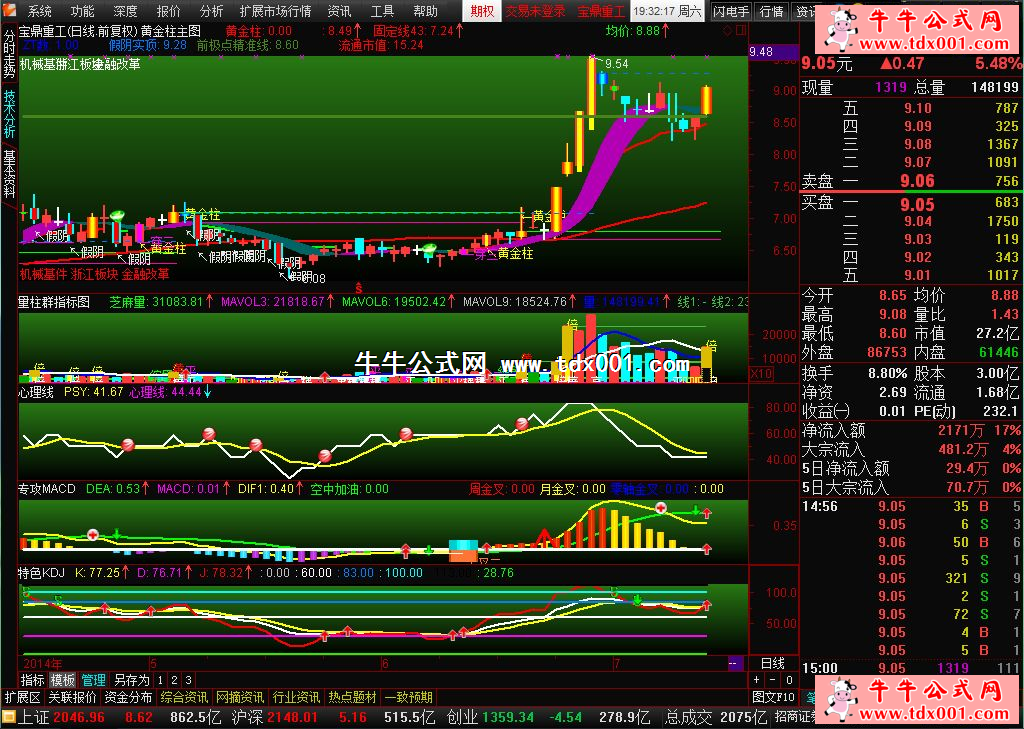Click the 闪电手 quick trade button

pyautogui.click(x=731, y=11)
